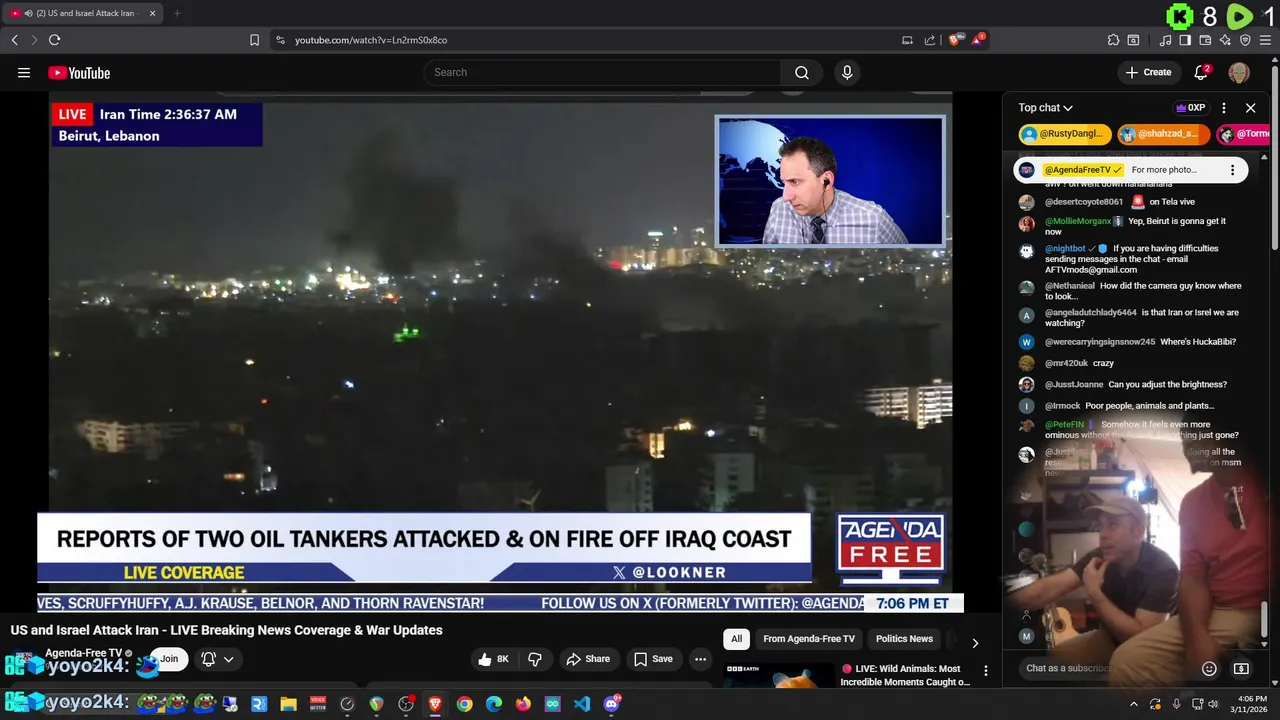Open Microsoft Edge from taskbar
The image size is (1280, 720).
tap(494, 704)
